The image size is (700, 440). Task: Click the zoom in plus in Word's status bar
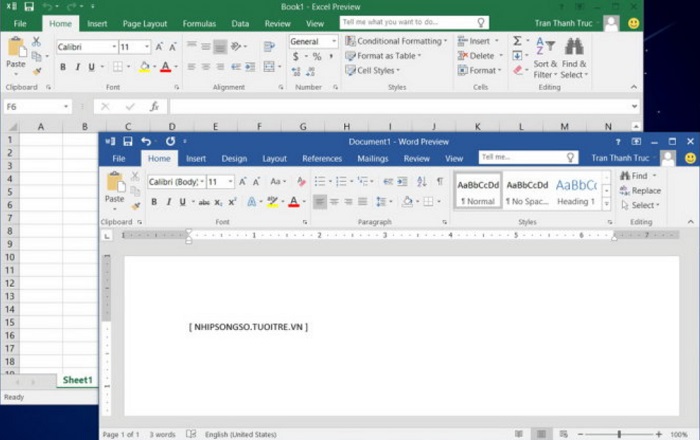tap(658, 434)
